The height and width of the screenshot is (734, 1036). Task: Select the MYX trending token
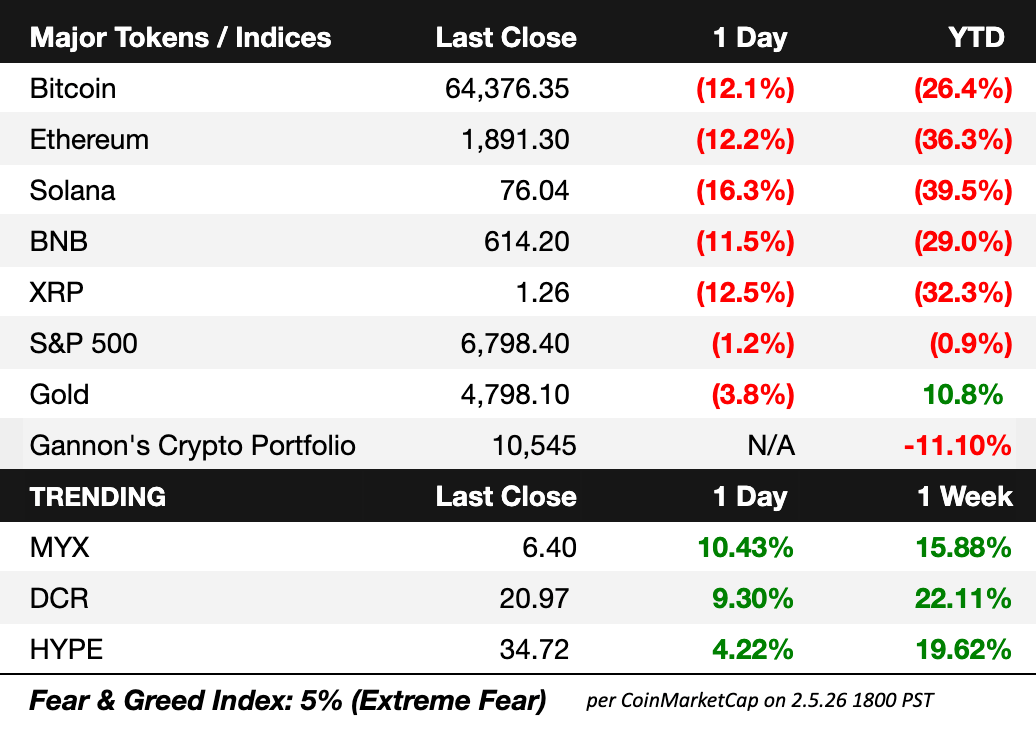56,548
